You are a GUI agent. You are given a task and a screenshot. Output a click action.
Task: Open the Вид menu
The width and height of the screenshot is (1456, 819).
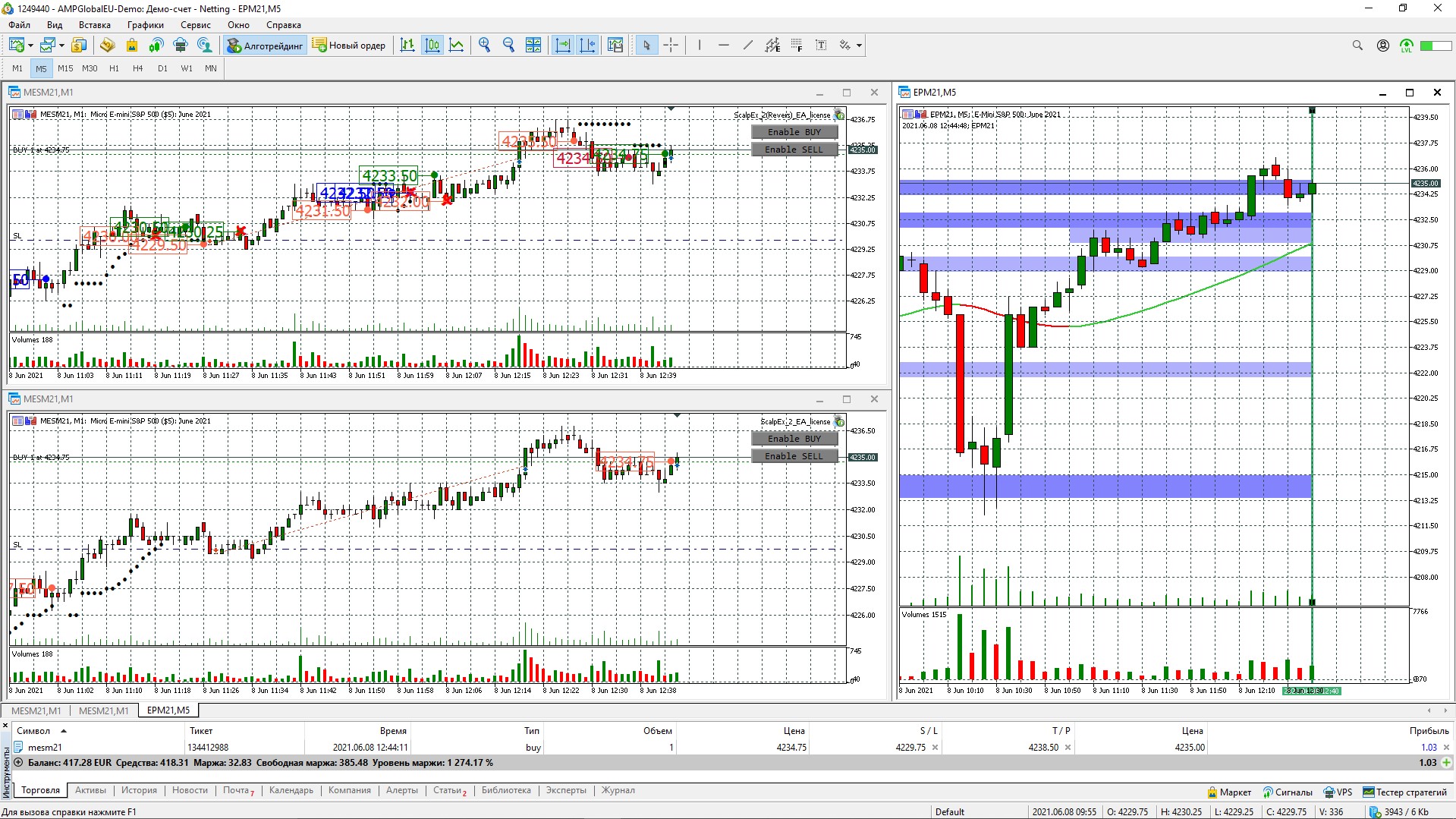point(55,25)
